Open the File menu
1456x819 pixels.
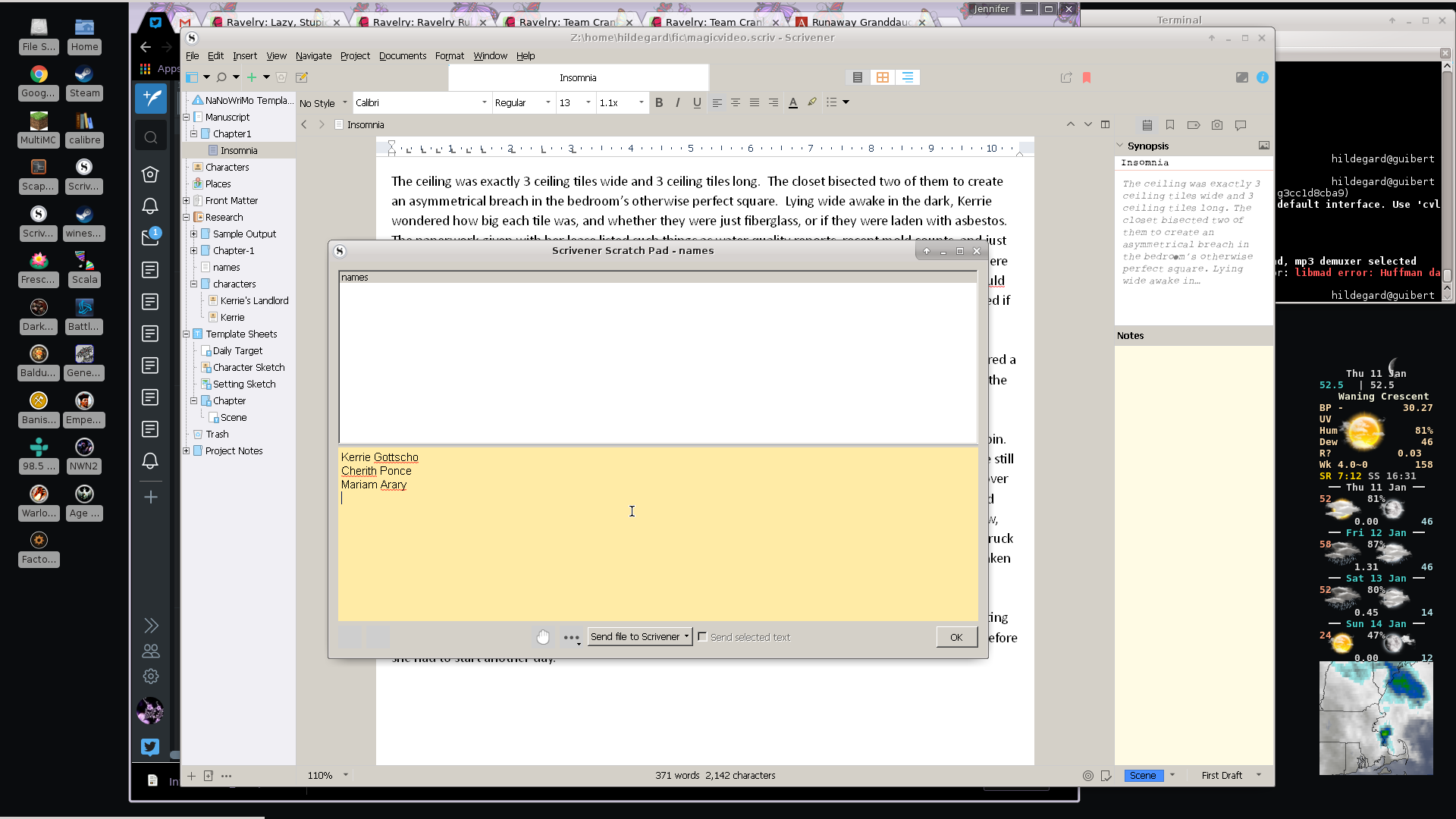click(x=193, y=56)
